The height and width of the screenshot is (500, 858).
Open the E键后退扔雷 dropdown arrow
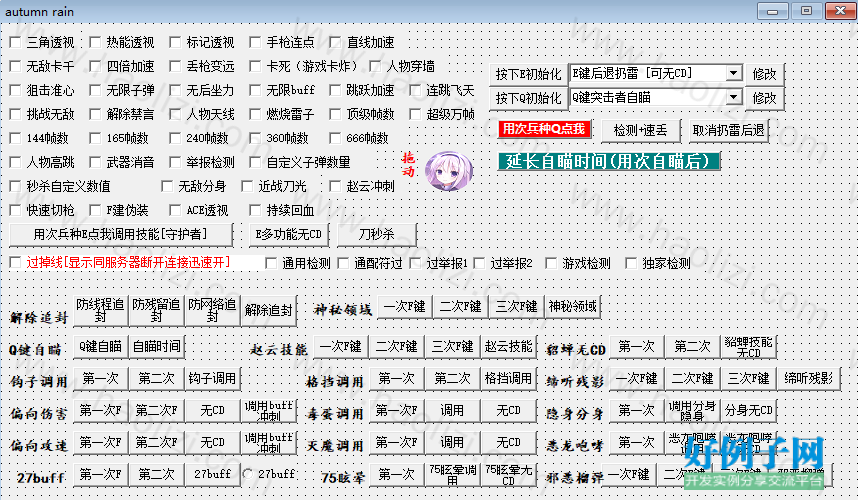(x=734, y=73)
